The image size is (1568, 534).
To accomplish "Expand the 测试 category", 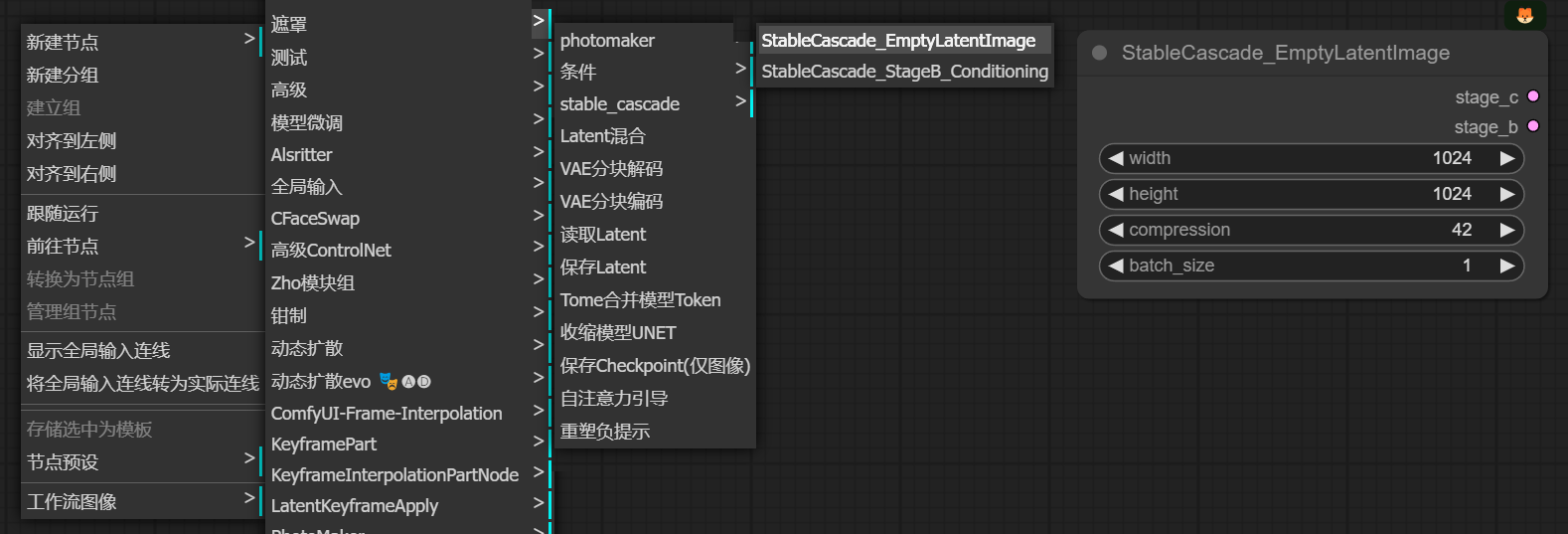I will tap(408, 57).
